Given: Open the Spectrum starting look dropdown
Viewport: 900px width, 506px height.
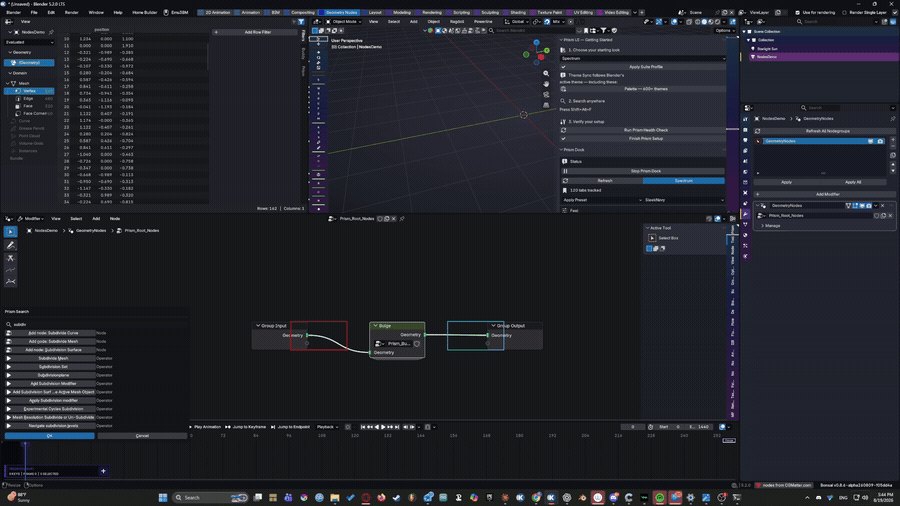Looking at the screenshot, I should [x=643, y=59].
